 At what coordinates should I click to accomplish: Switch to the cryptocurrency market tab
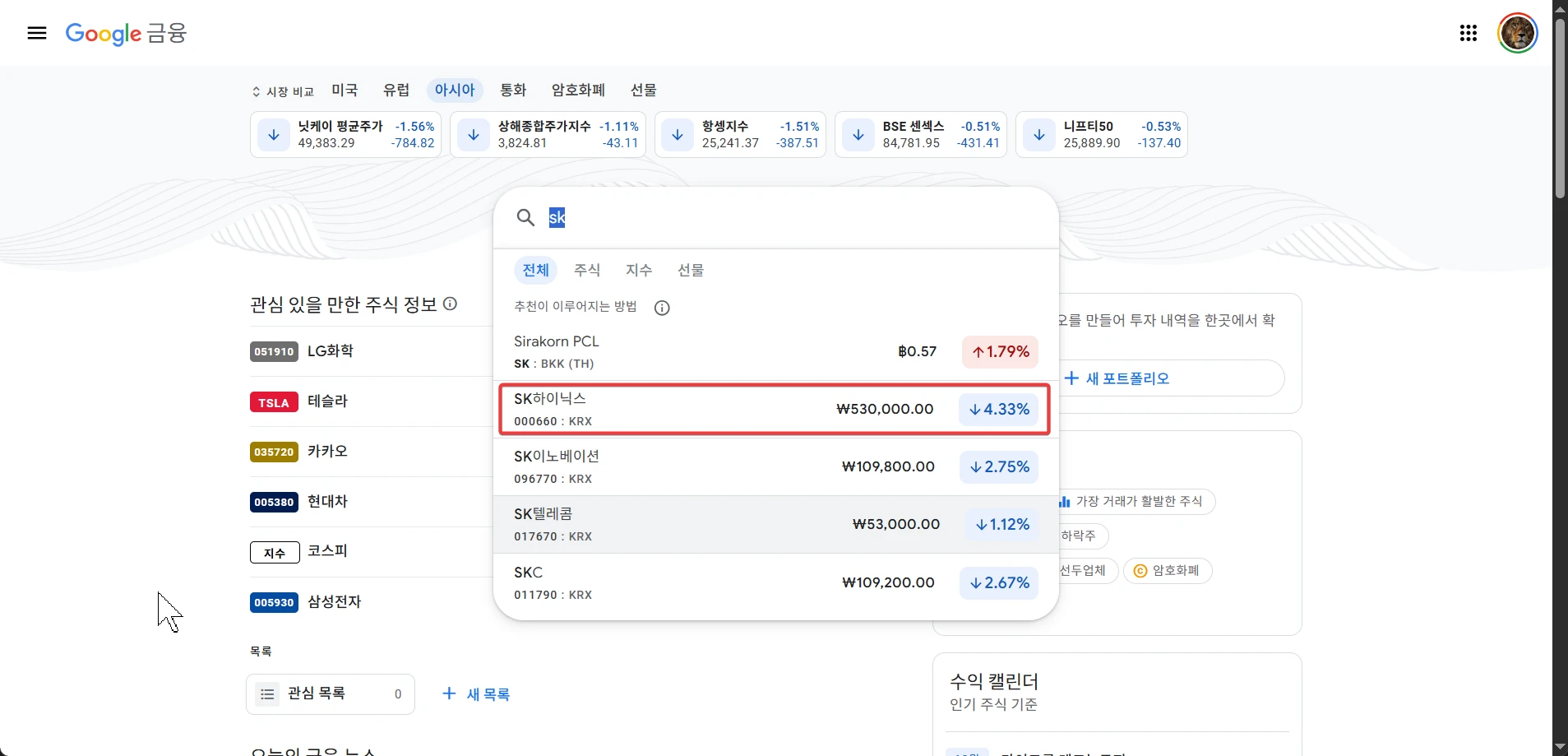click(x=578, y=90)
